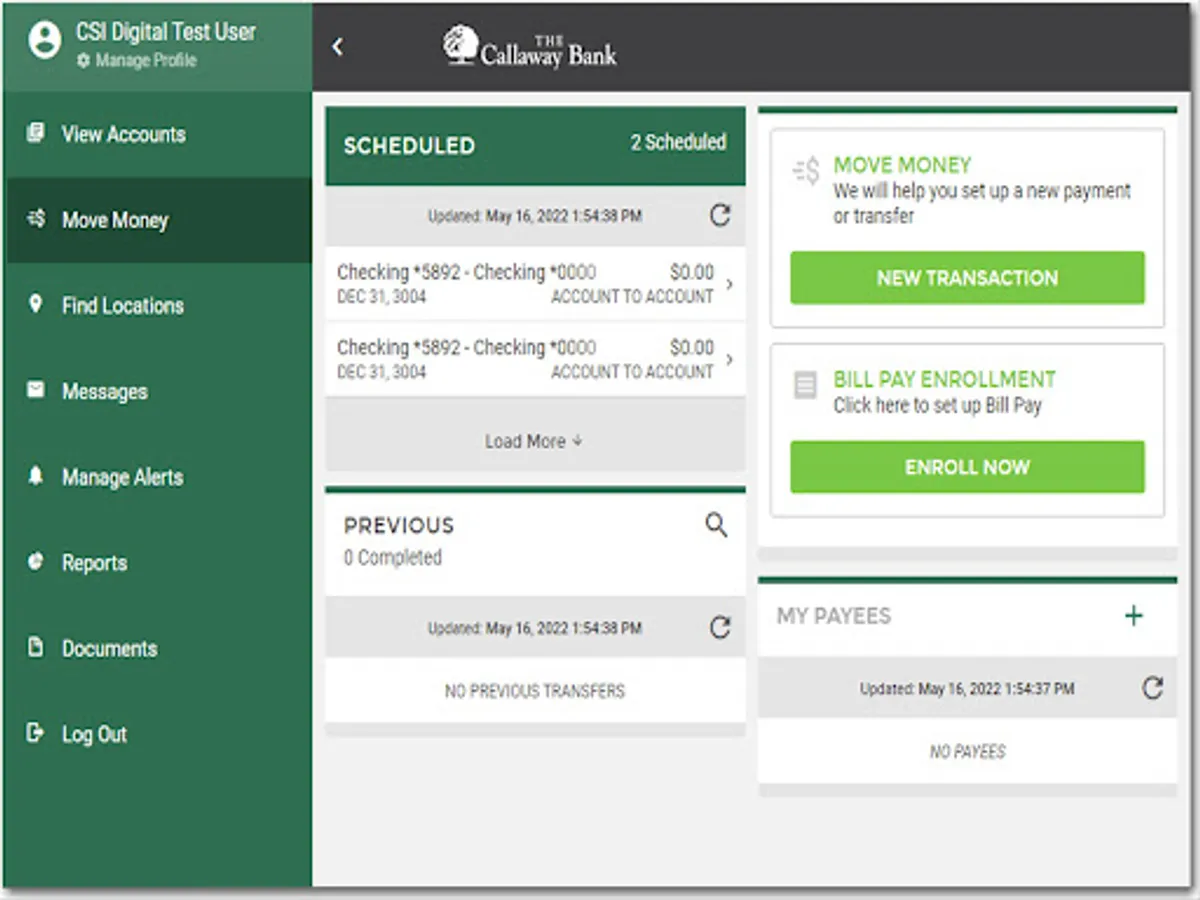Viewport: 1200px width, 900px height.
Task: Click the Reports pie chart icon
Action: (36, 561)
